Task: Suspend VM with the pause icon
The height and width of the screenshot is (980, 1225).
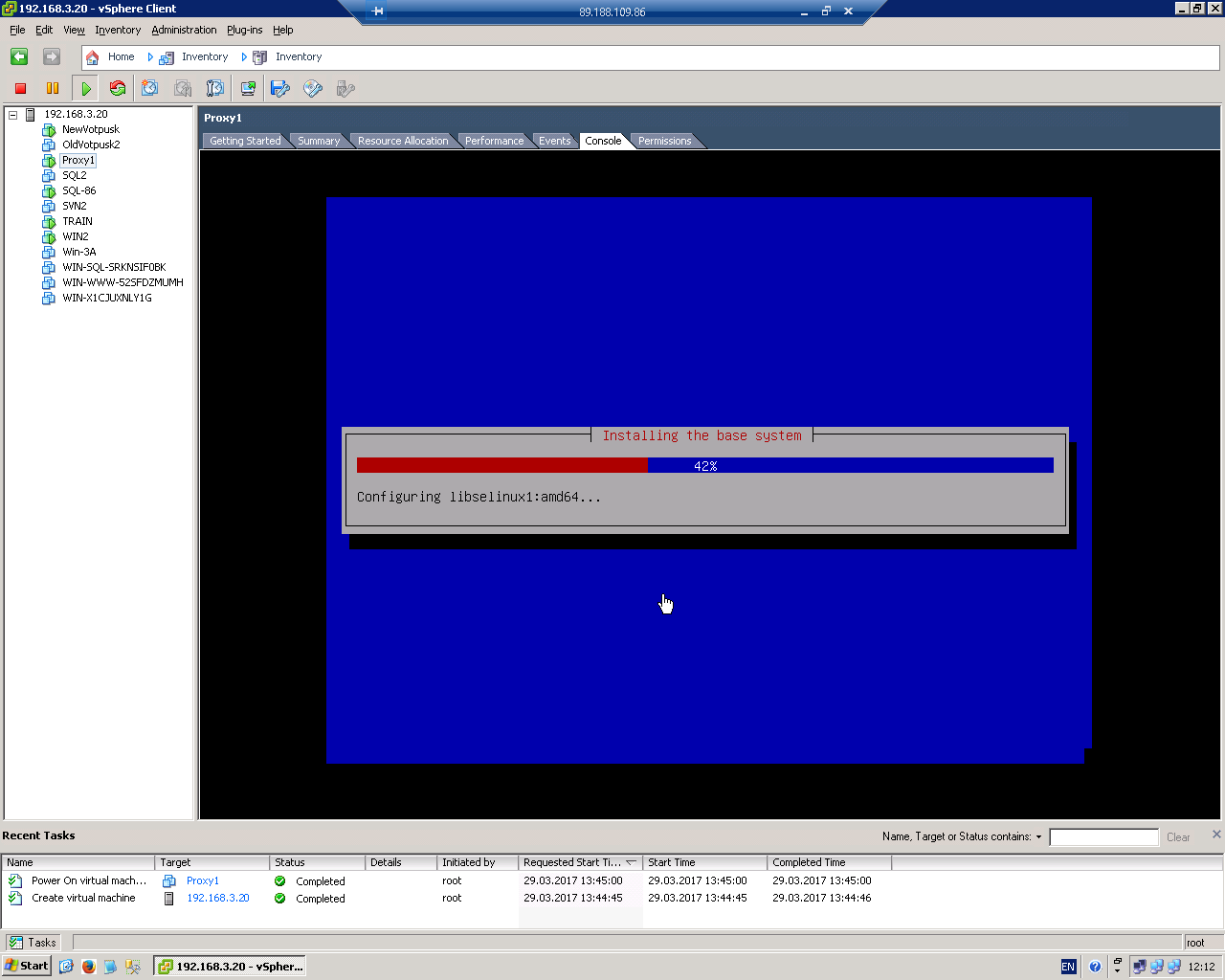Action: (x=53, y=89)
